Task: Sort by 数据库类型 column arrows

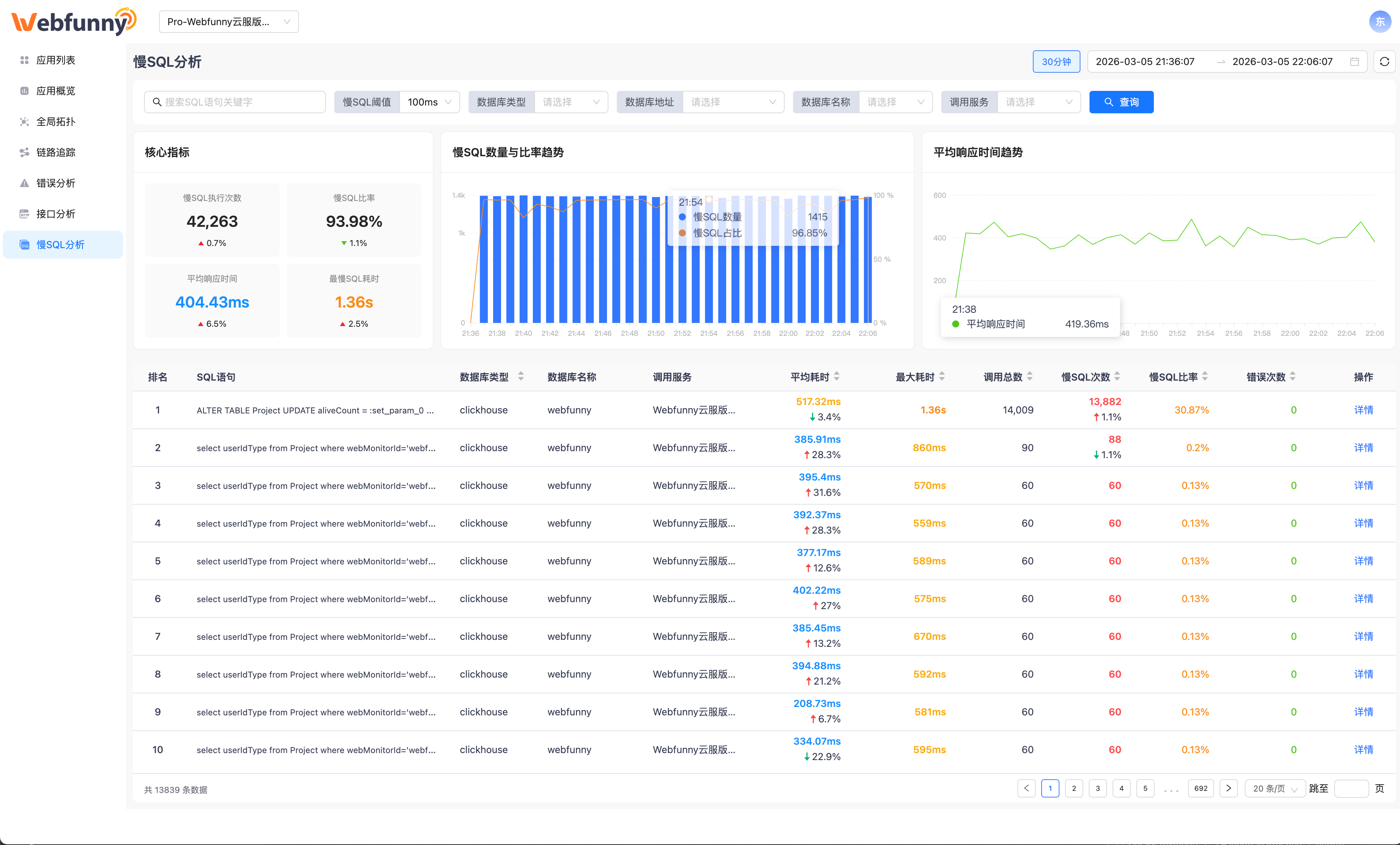Action: click(521, 376)
